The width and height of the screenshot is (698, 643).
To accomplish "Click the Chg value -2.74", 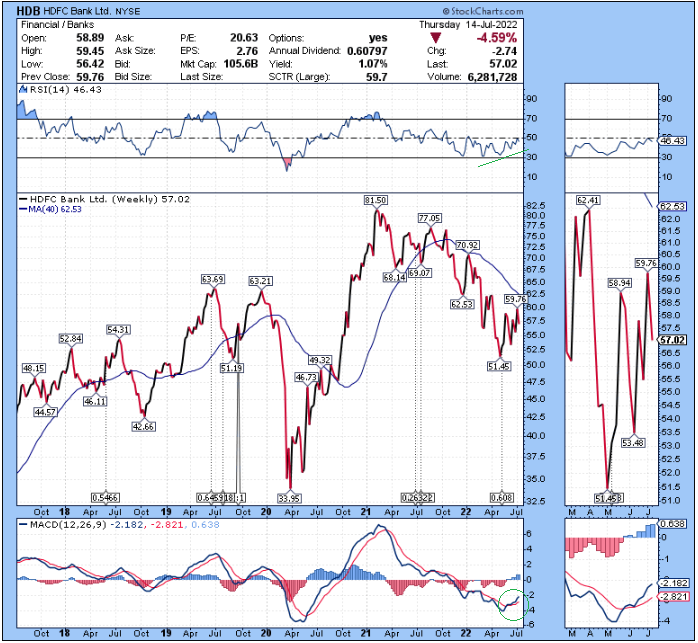I will 505,51.
